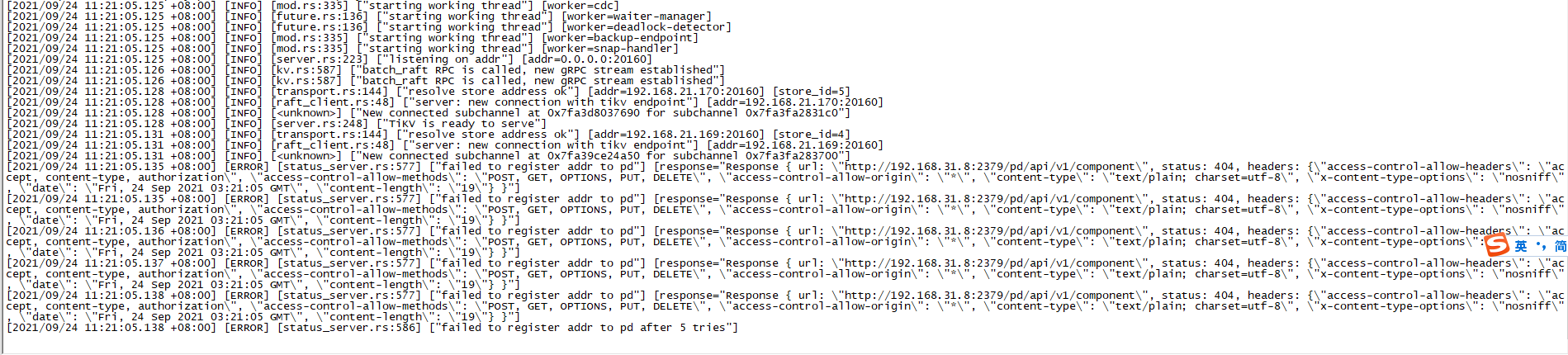Viewport: 1568px width, 355px height.
Task: Click the addr=0.0.0.0:20160 listening address
Action: pos(587,59)
